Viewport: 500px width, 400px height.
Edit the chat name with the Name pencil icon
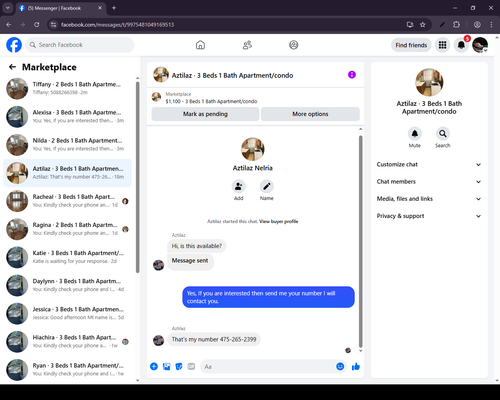point(267,186)
